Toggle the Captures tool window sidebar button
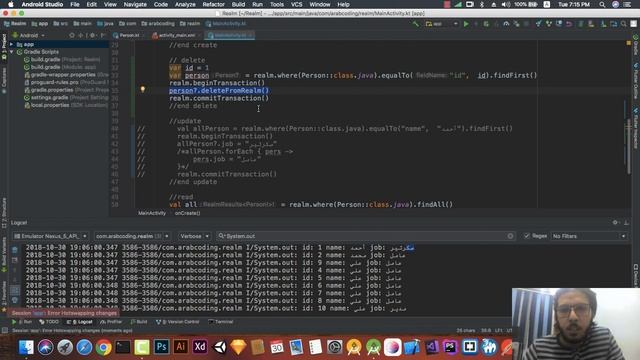 click(x=4, y=80)
